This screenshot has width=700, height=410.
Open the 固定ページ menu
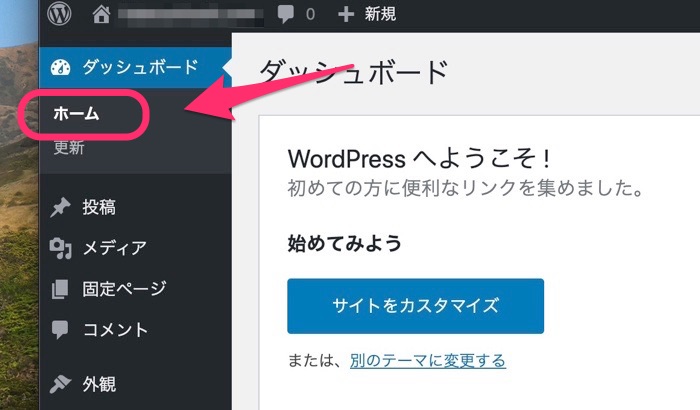125,289
